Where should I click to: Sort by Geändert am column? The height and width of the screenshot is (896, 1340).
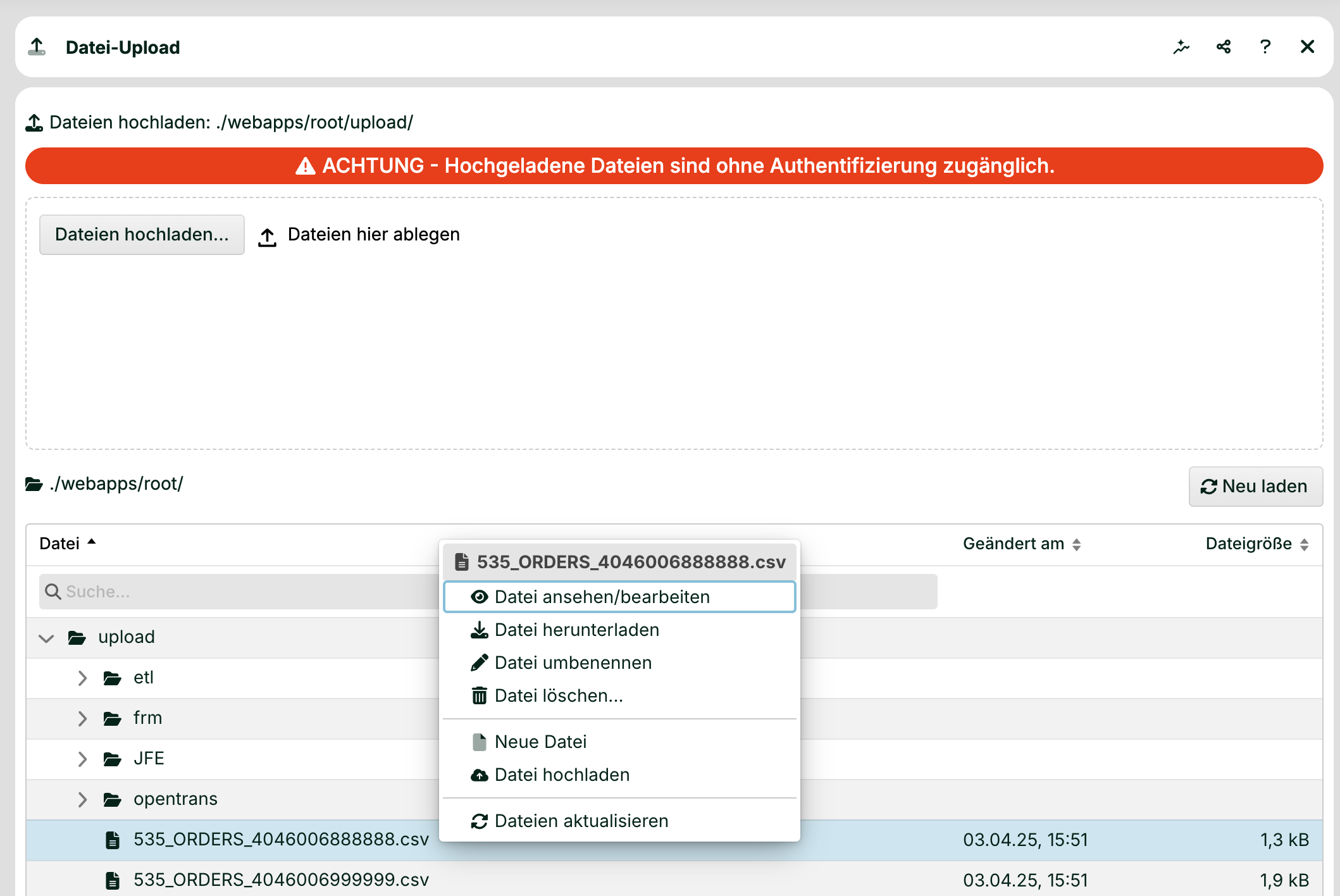point(1022,544)
